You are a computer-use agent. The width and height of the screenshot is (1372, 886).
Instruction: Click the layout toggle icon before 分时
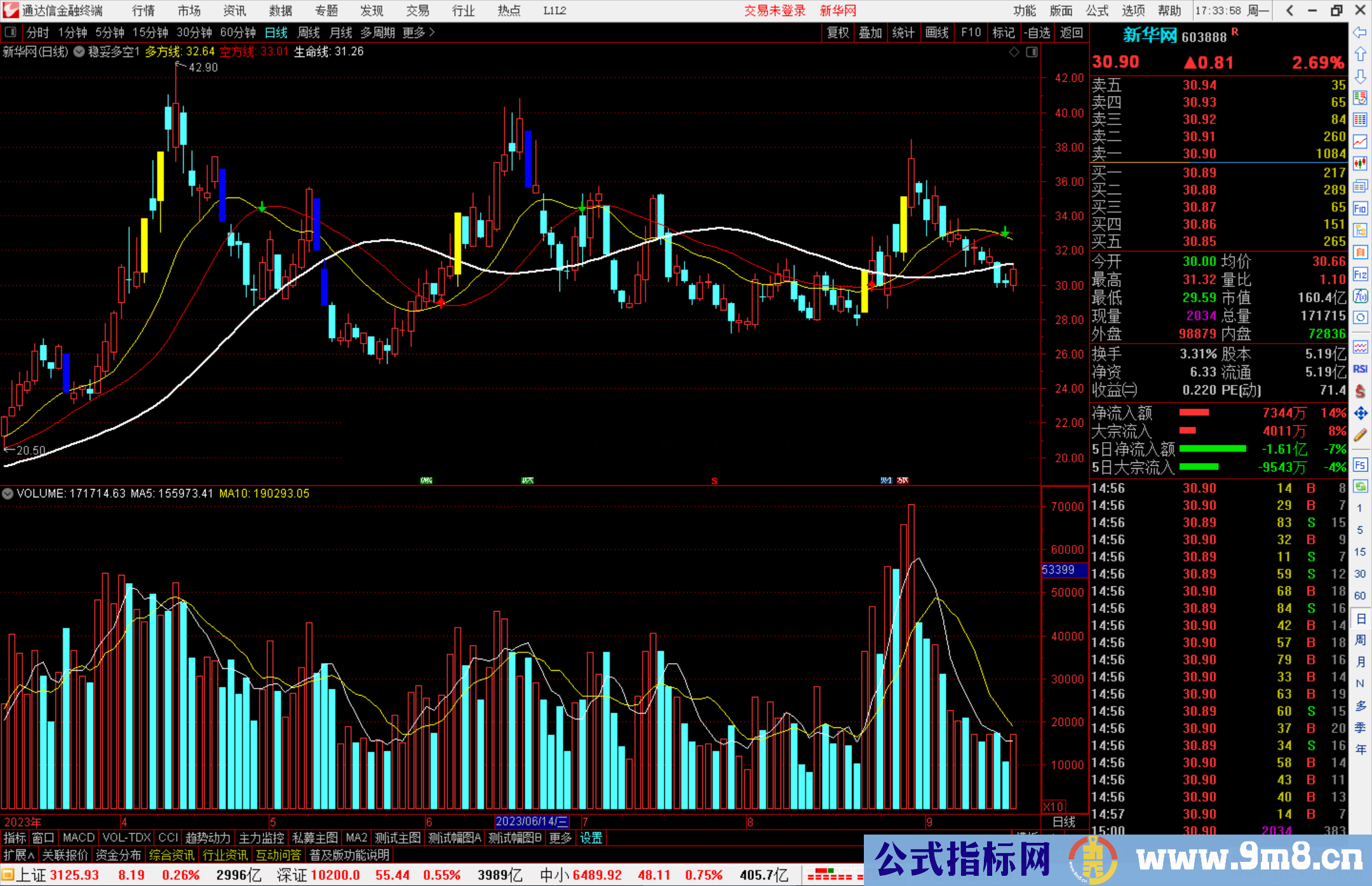click(10, 32)
